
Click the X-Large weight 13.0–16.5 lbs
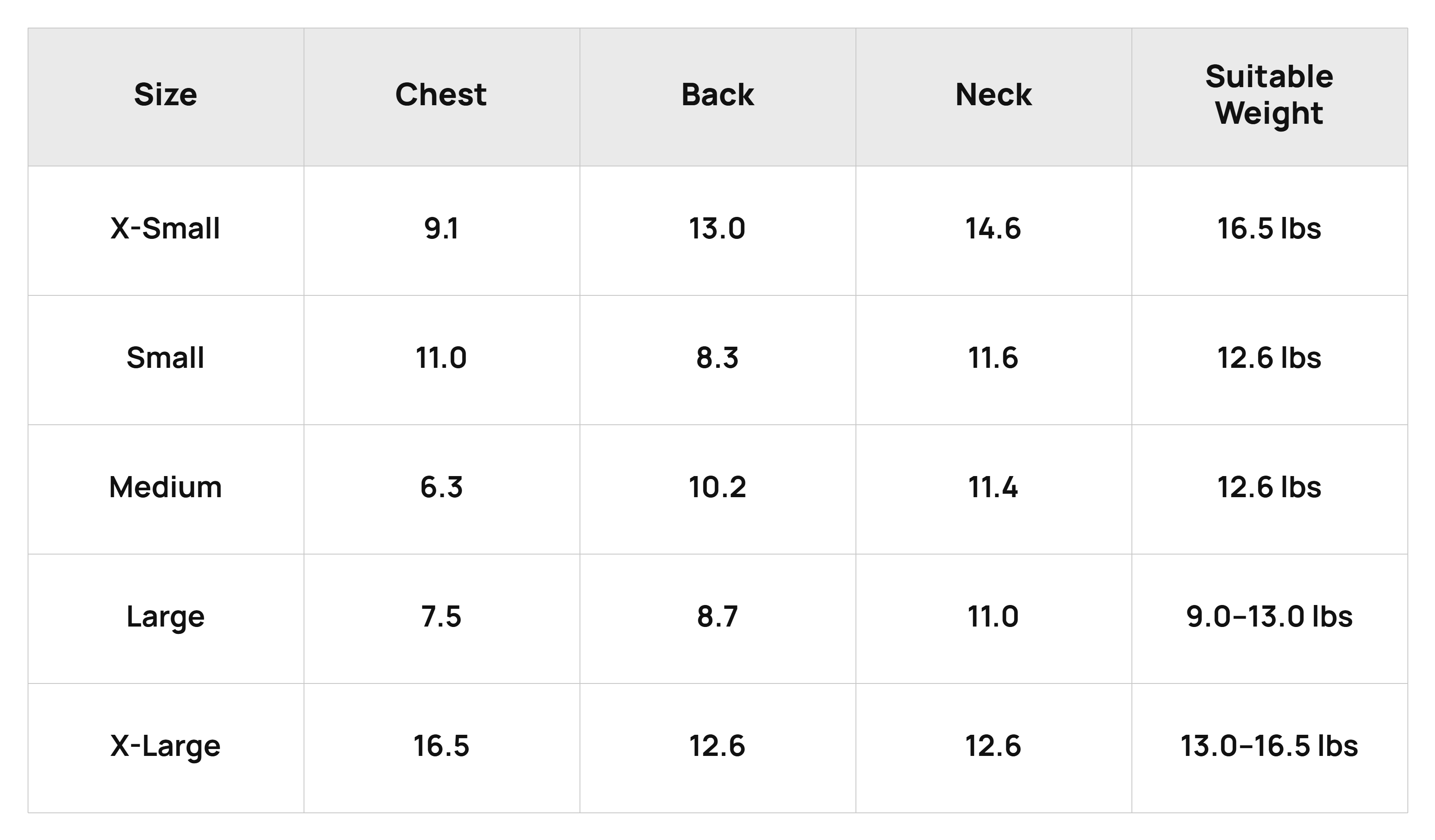pos(1269,746)
